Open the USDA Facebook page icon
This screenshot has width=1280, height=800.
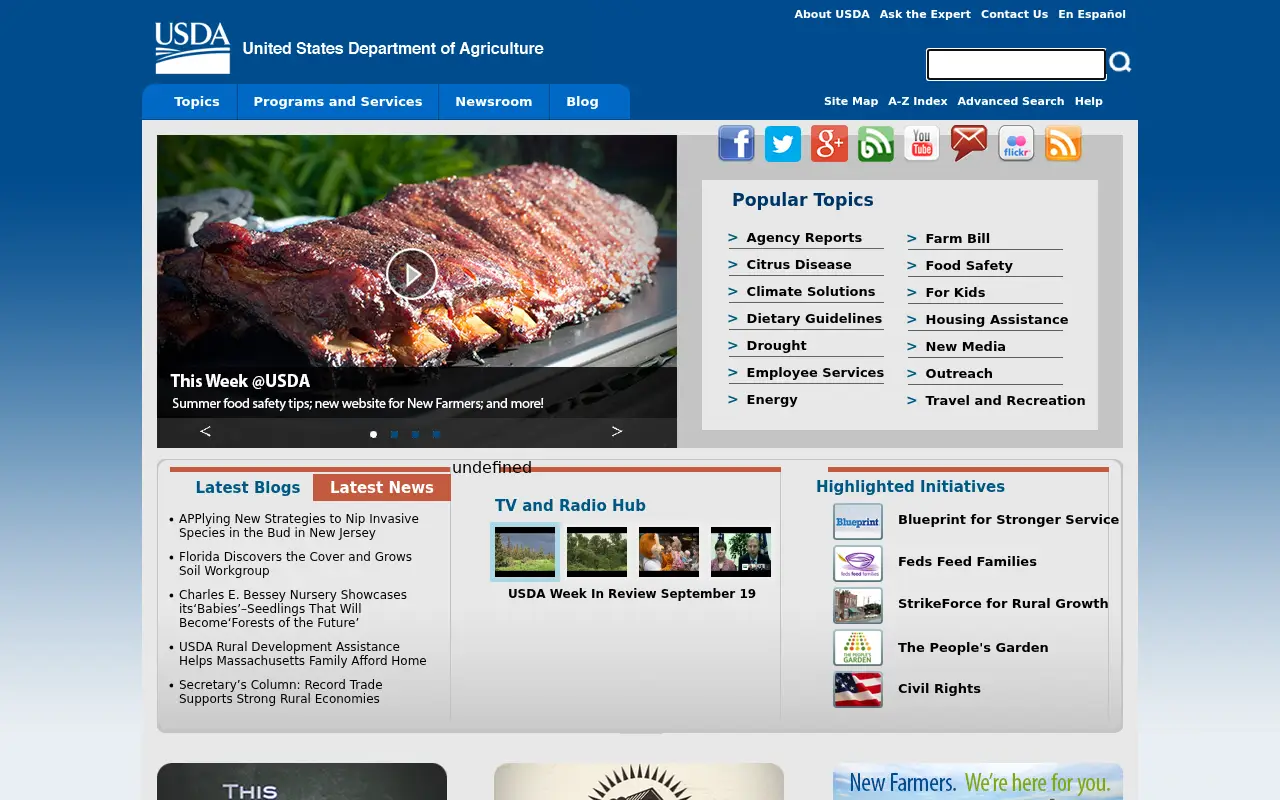click(736, 143)
